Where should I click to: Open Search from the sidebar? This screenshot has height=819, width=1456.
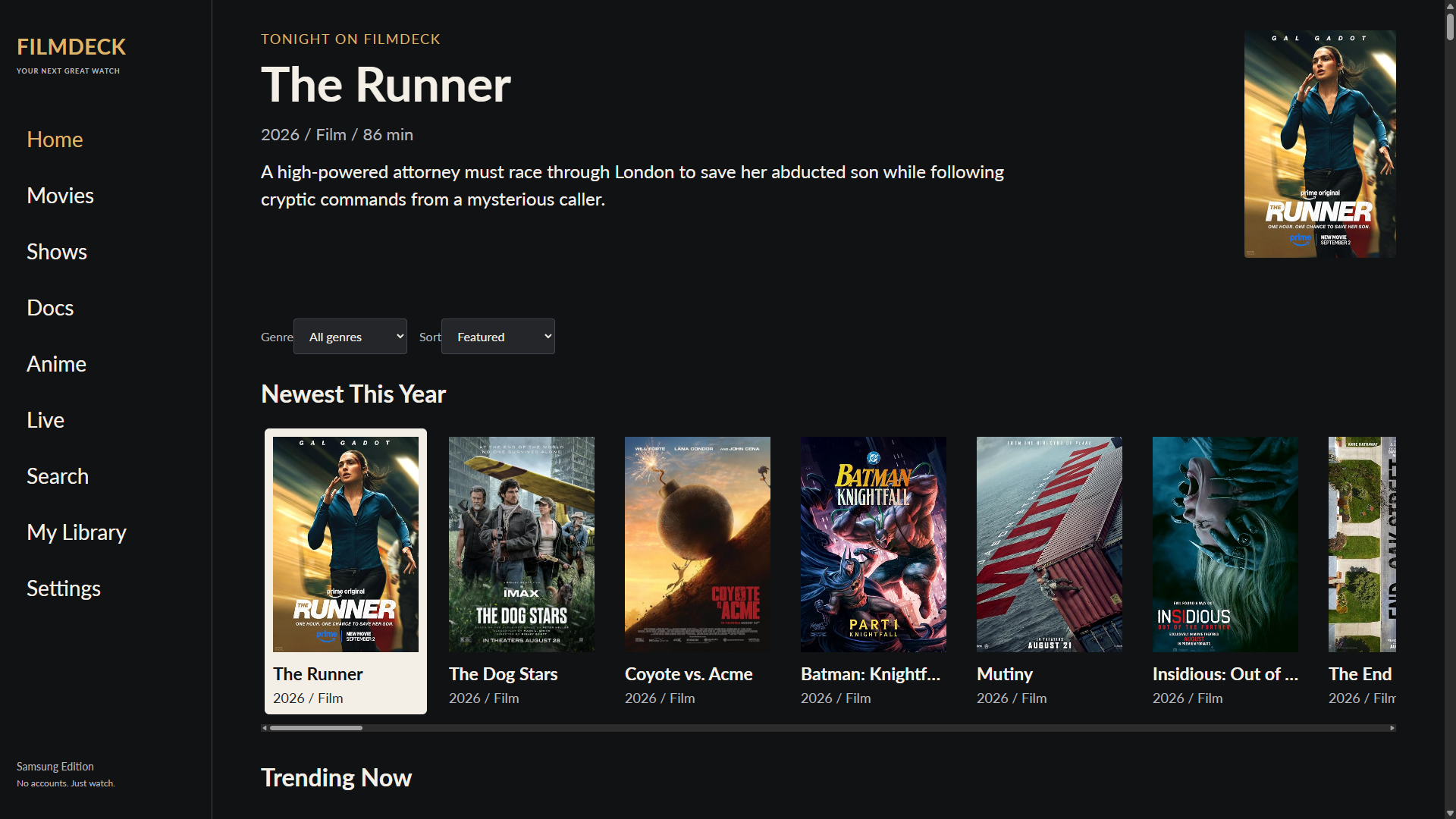(x=58, y=476)
